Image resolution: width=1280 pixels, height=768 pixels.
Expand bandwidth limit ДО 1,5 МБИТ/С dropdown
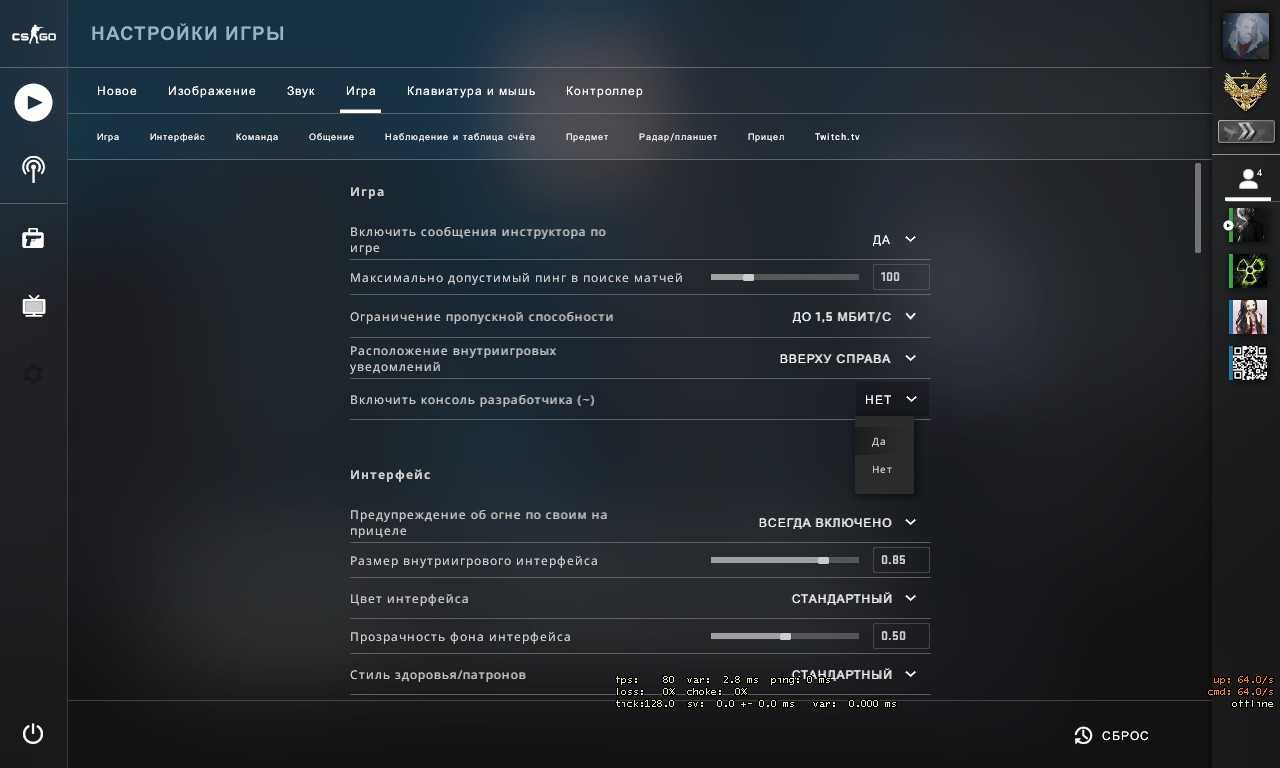[x=855, y=317]
